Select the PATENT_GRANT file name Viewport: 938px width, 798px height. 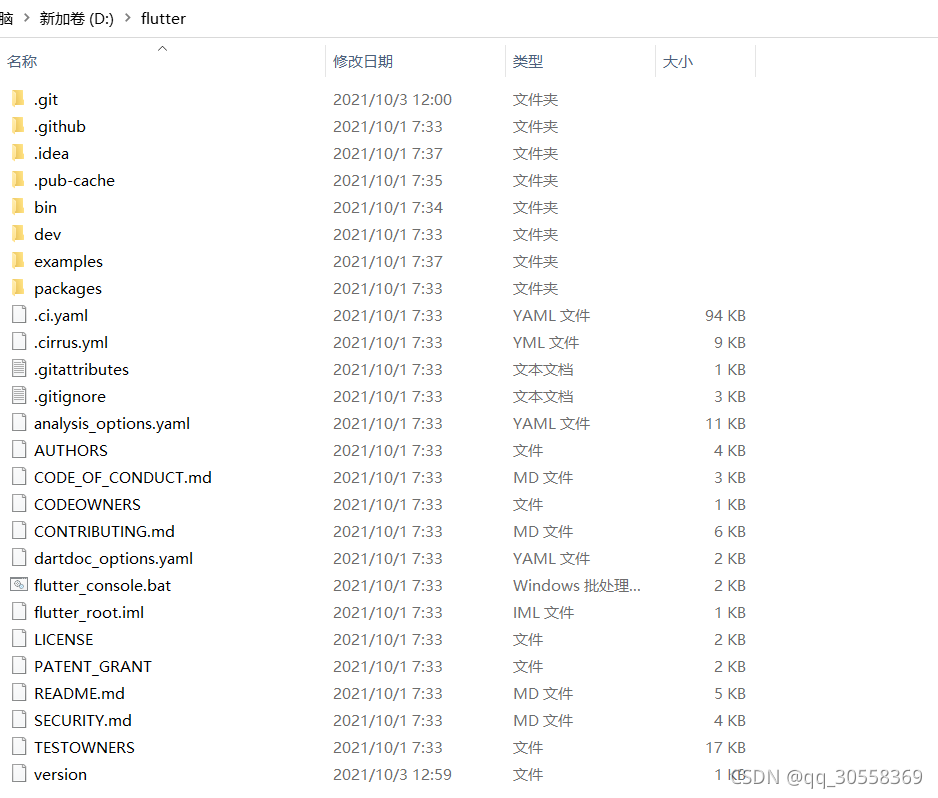coord(93,666)
